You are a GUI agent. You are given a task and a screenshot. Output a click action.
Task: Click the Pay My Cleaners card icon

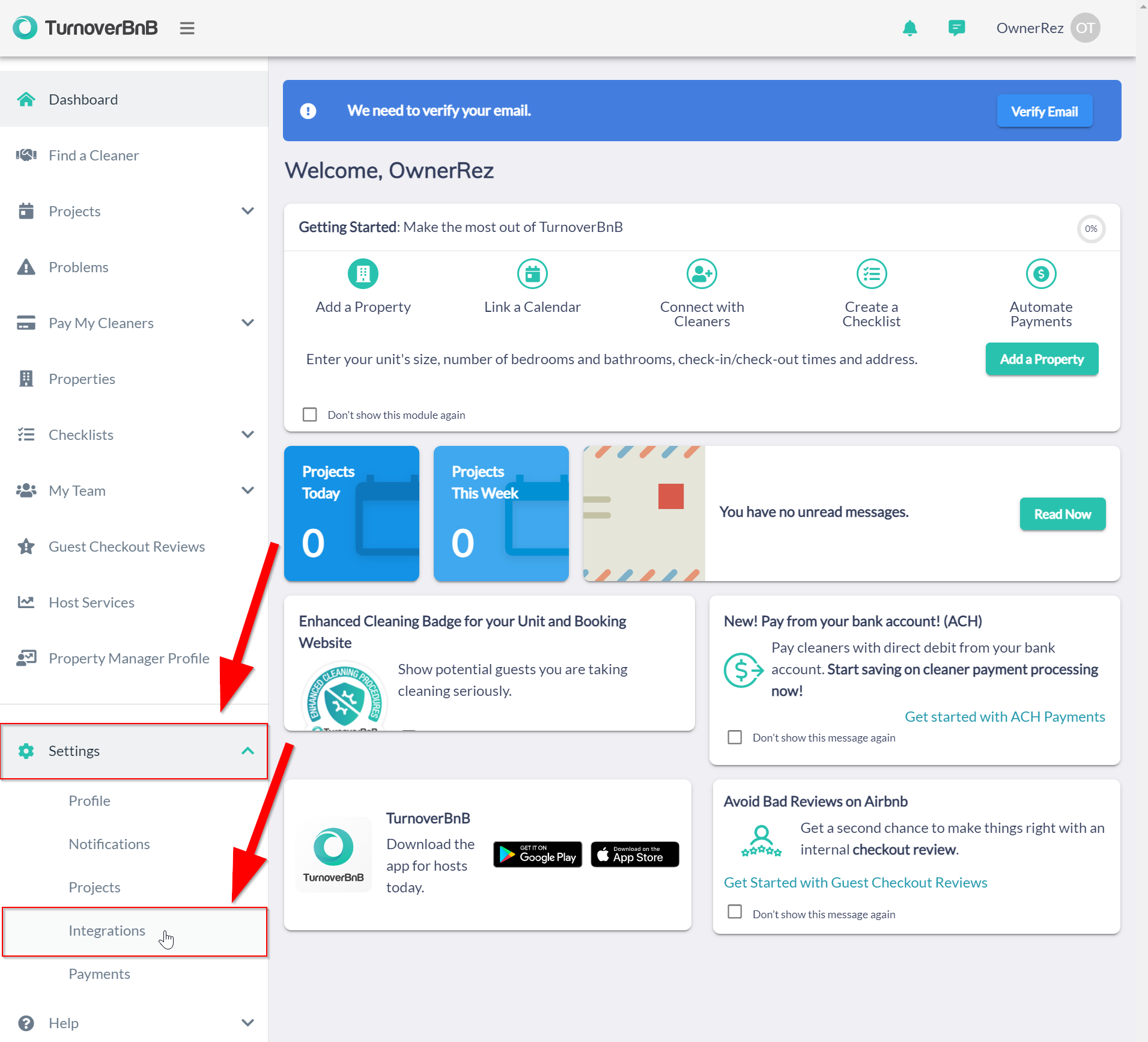pos(26,323)
